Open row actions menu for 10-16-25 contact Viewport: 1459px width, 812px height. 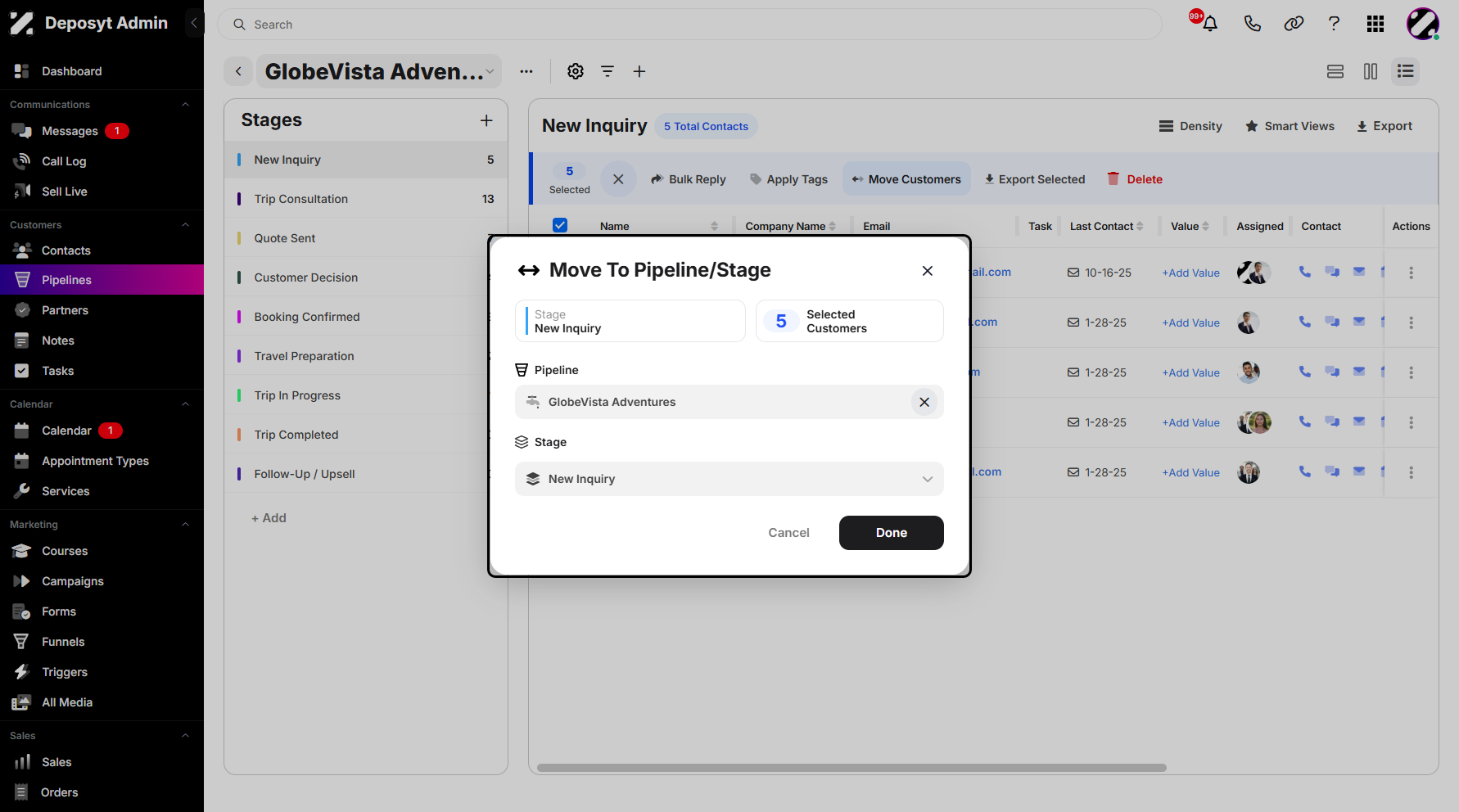(x=1411, y=273)
